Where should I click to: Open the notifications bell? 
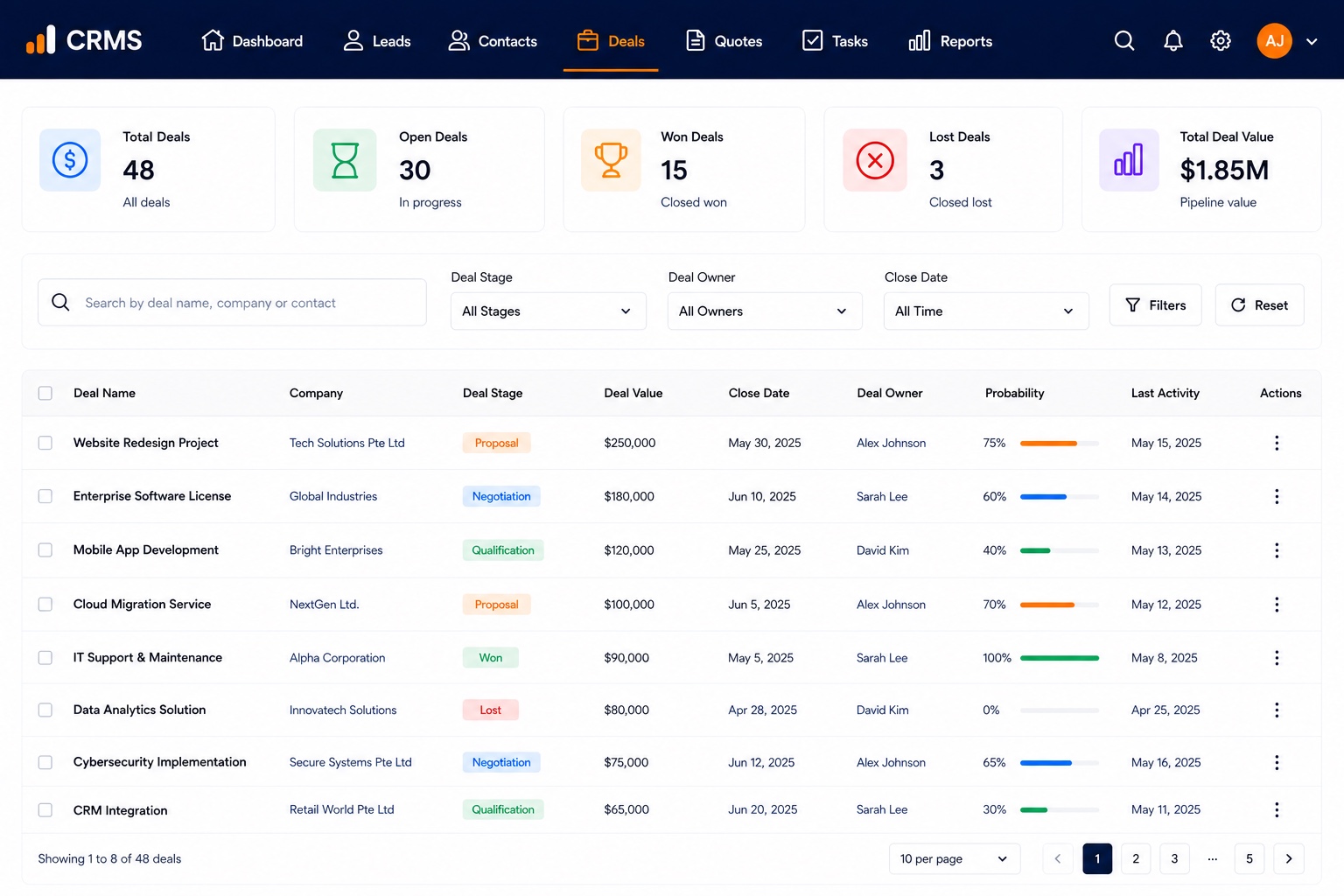point(1173,41)
